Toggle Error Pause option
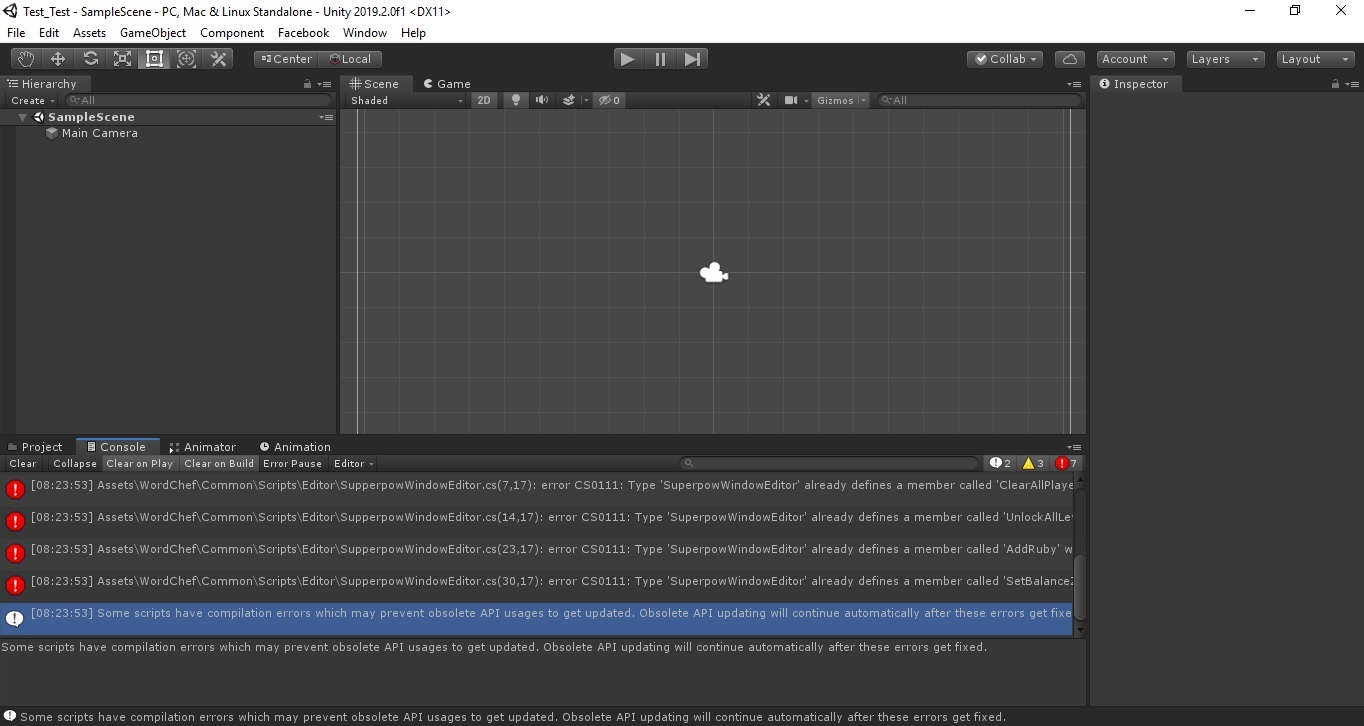Viewport: 1364px width, 726px height. 292,464
